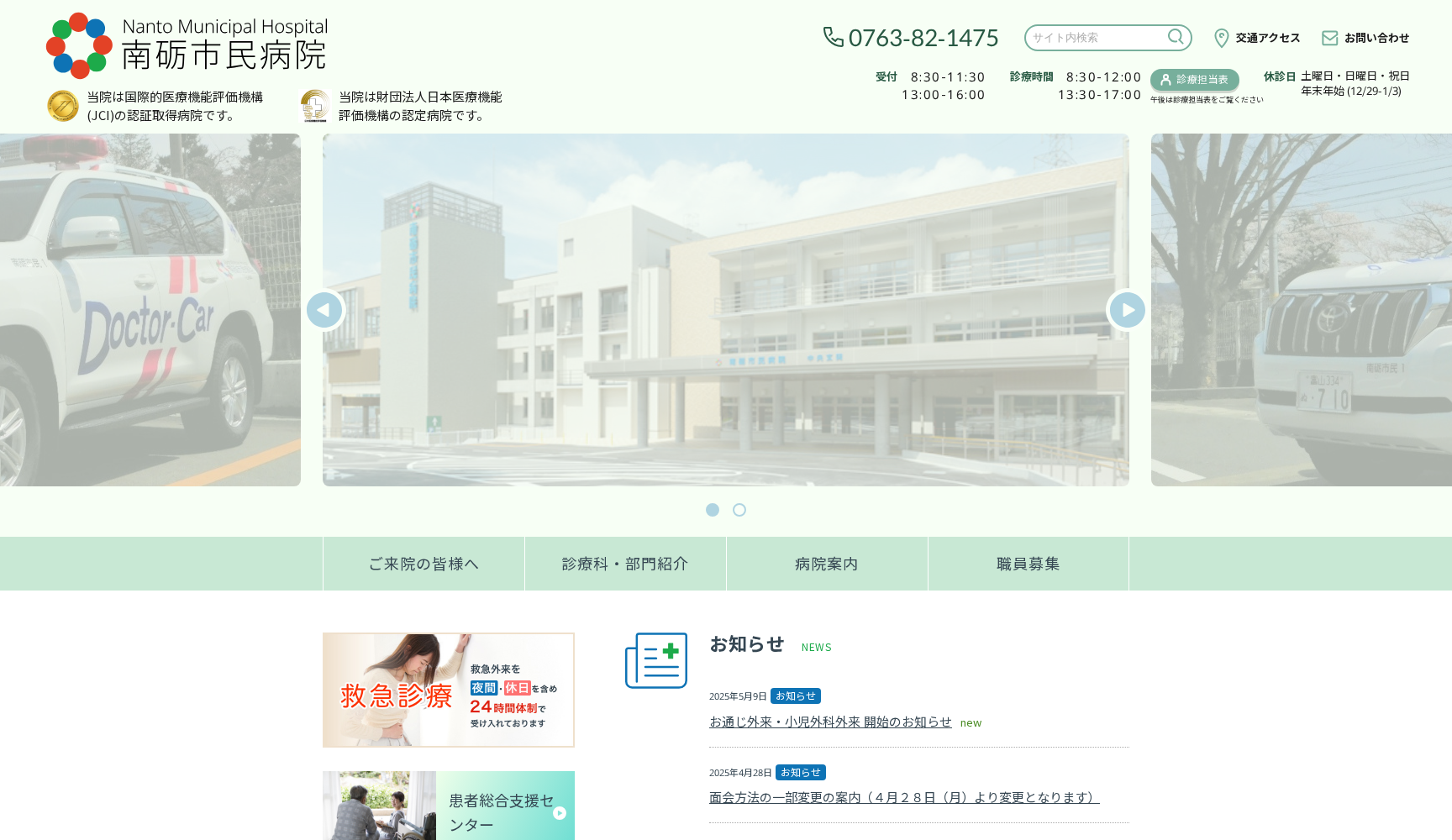Select the 職員募集 navigation tab

point(1028,564)
